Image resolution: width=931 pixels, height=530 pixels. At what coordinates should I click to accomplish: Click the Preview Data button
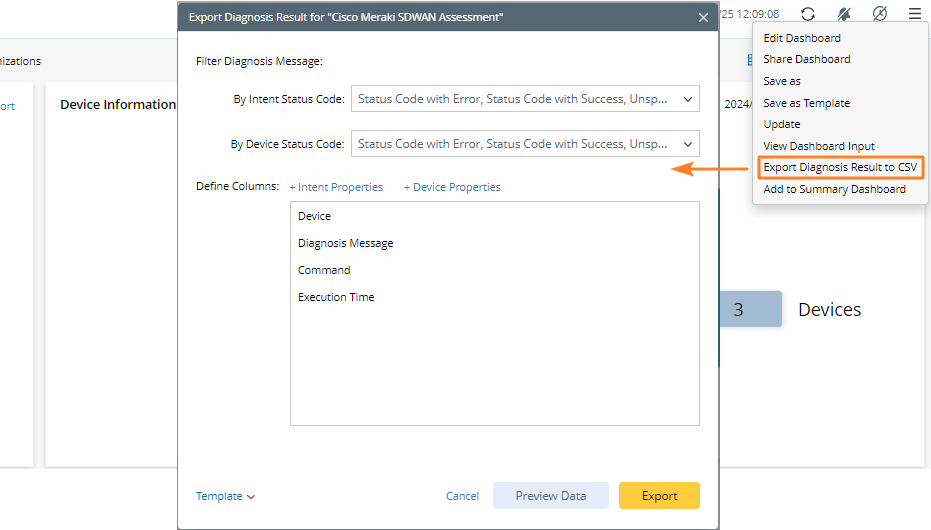click(x=550, y=496)
